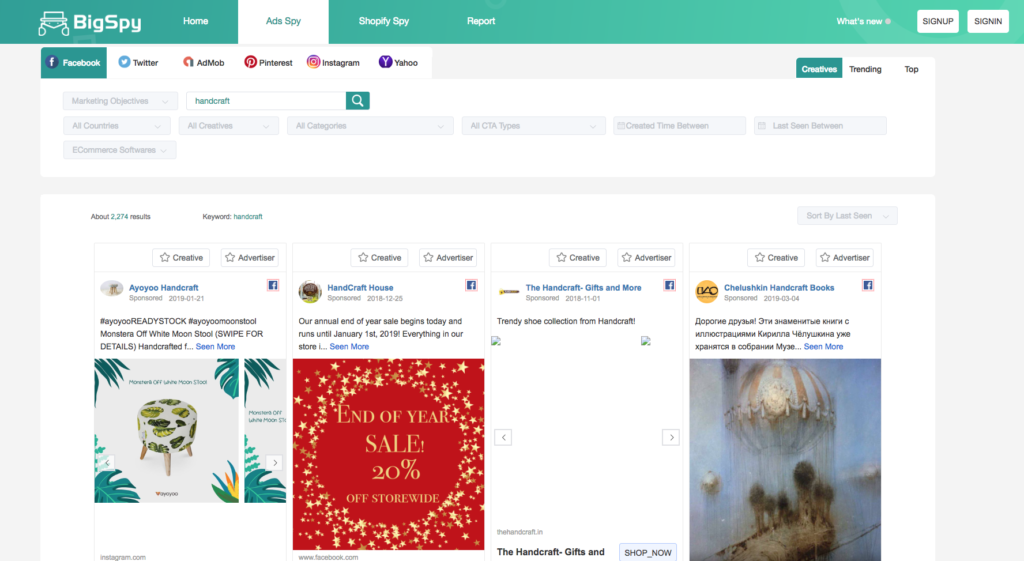Click the Facebook icon on Ayoyoo Handcraft card
Image resolution: width=1024 pixels, height=561 pixels.
click(273, 285)
